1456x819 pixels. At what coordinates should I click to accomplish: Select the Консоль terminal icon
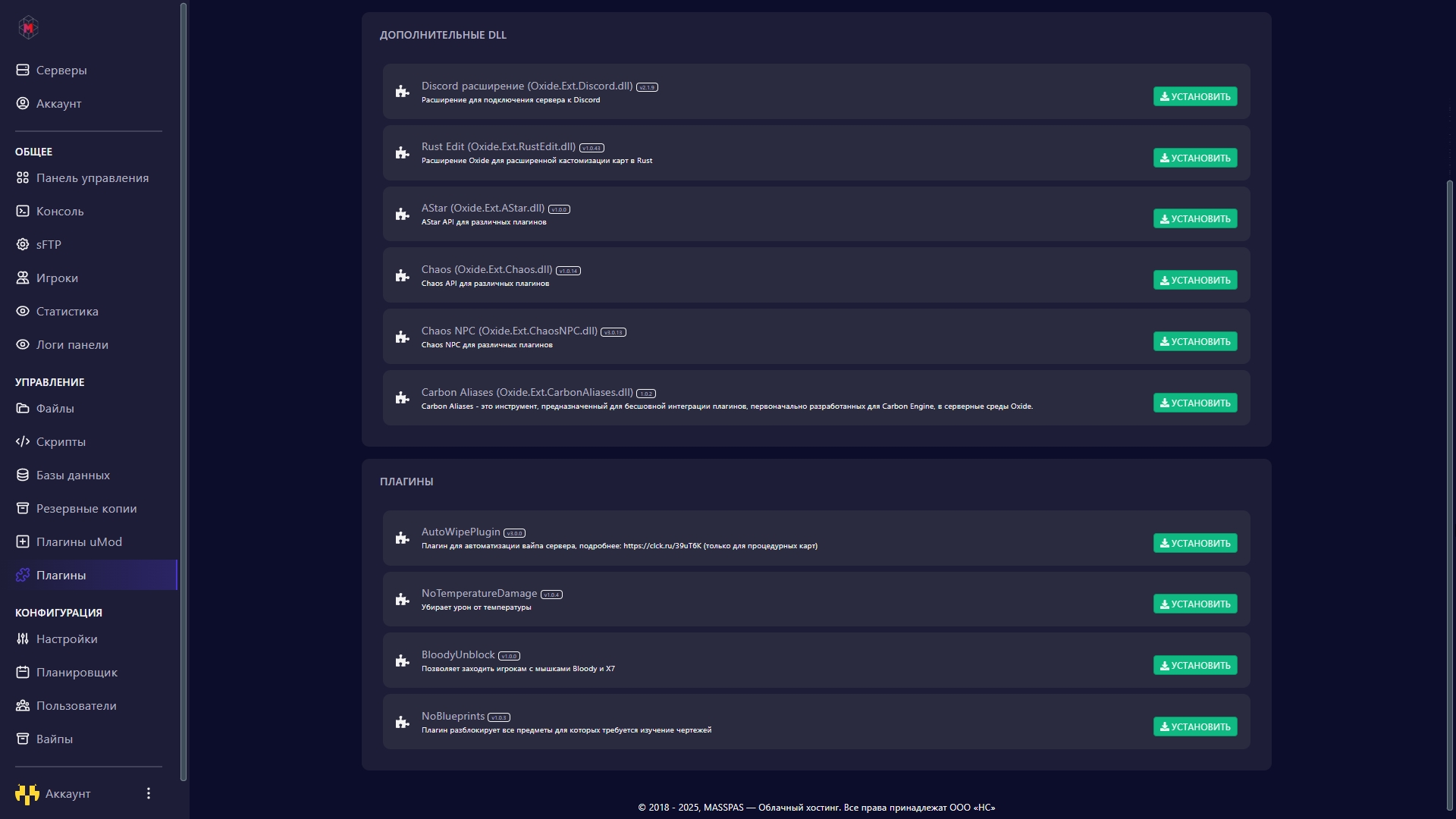tap(22, 211)
